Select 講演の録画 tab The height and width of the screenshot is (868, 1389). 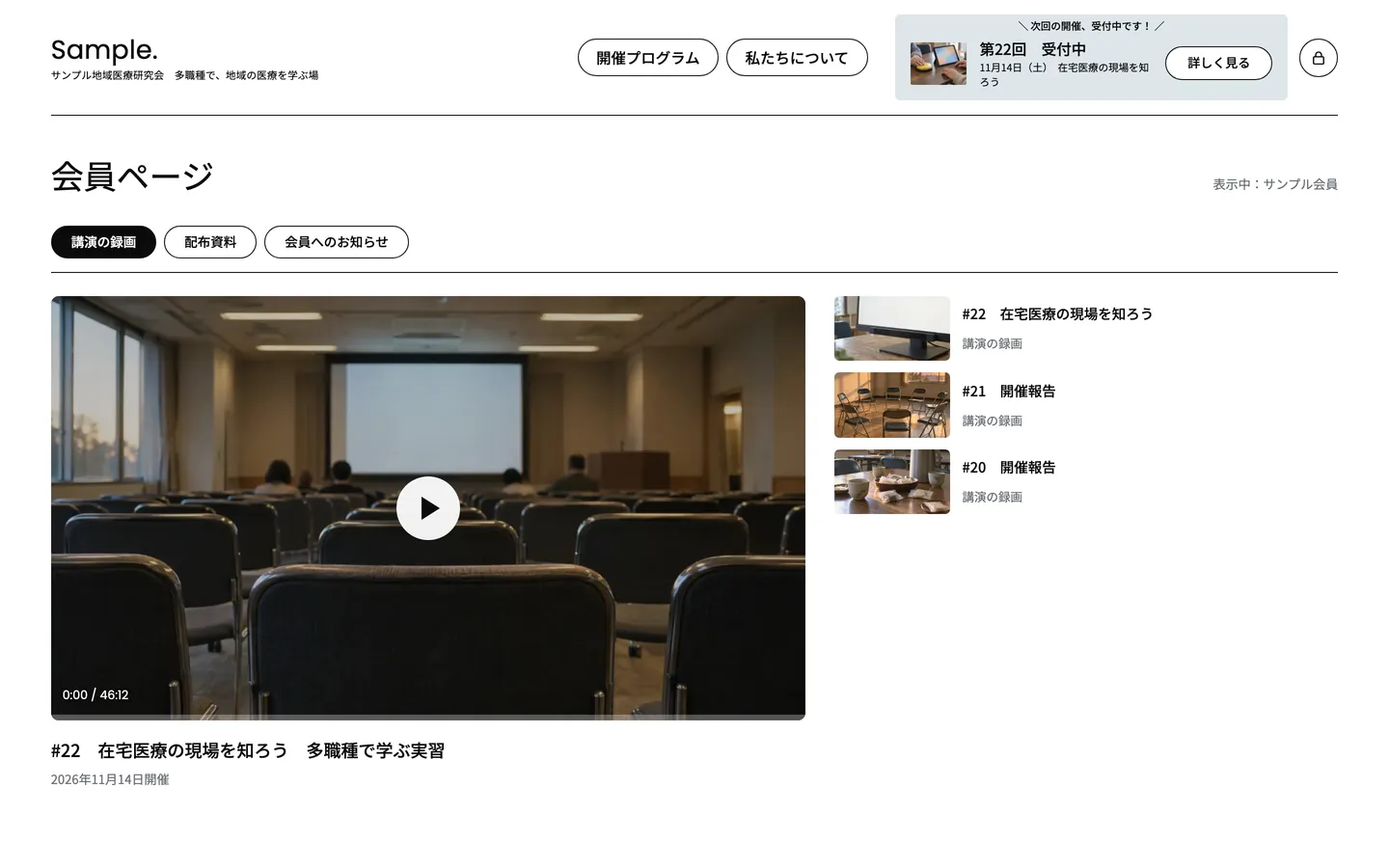click(103, 242)
